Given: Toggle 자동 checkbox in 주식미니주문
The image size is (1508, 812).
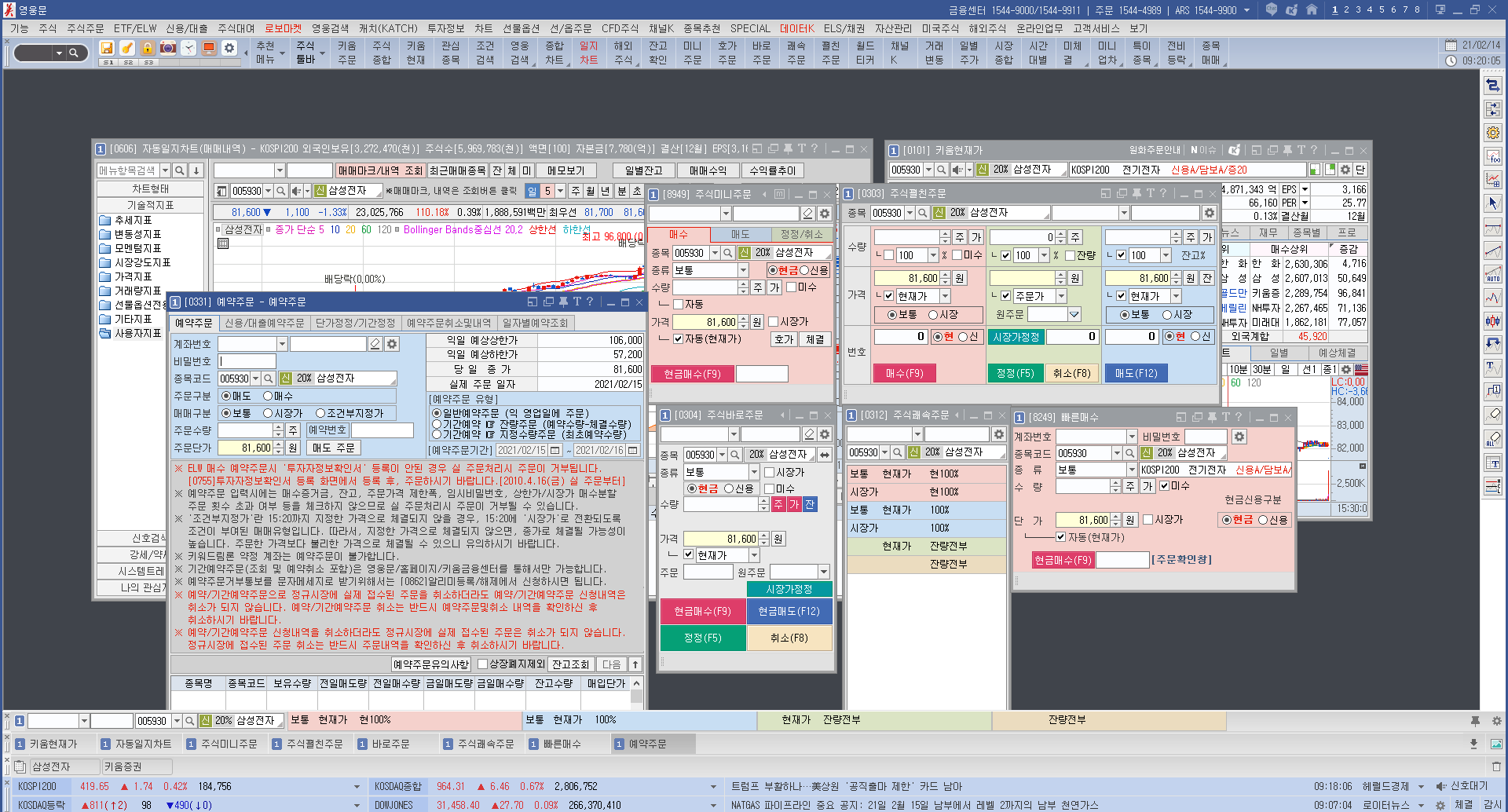Looking at the screenshot, I should coord(679,304).
